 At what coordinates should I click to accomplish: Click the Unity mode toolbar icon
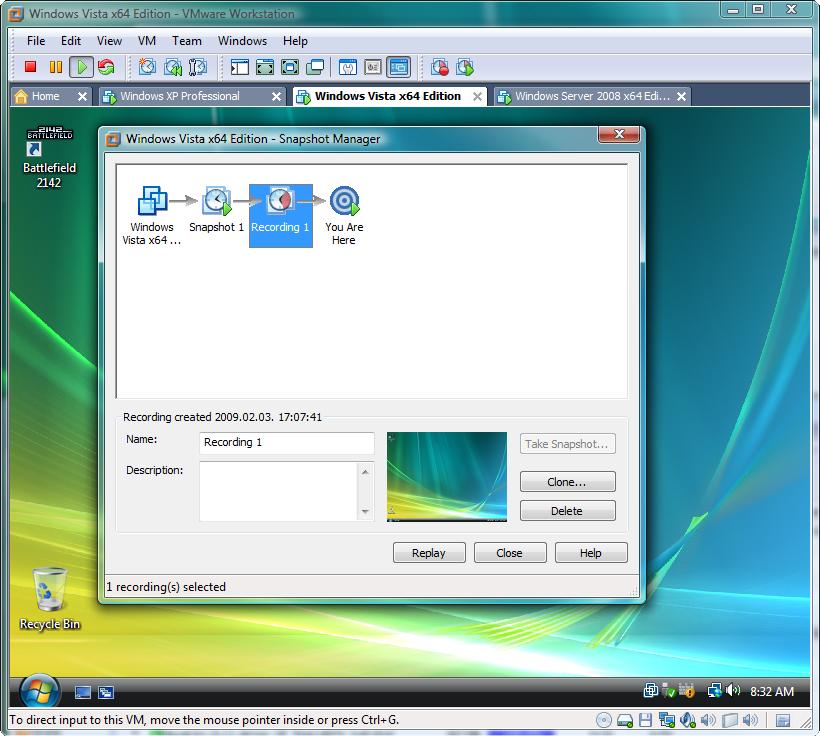tap(315, 67)
